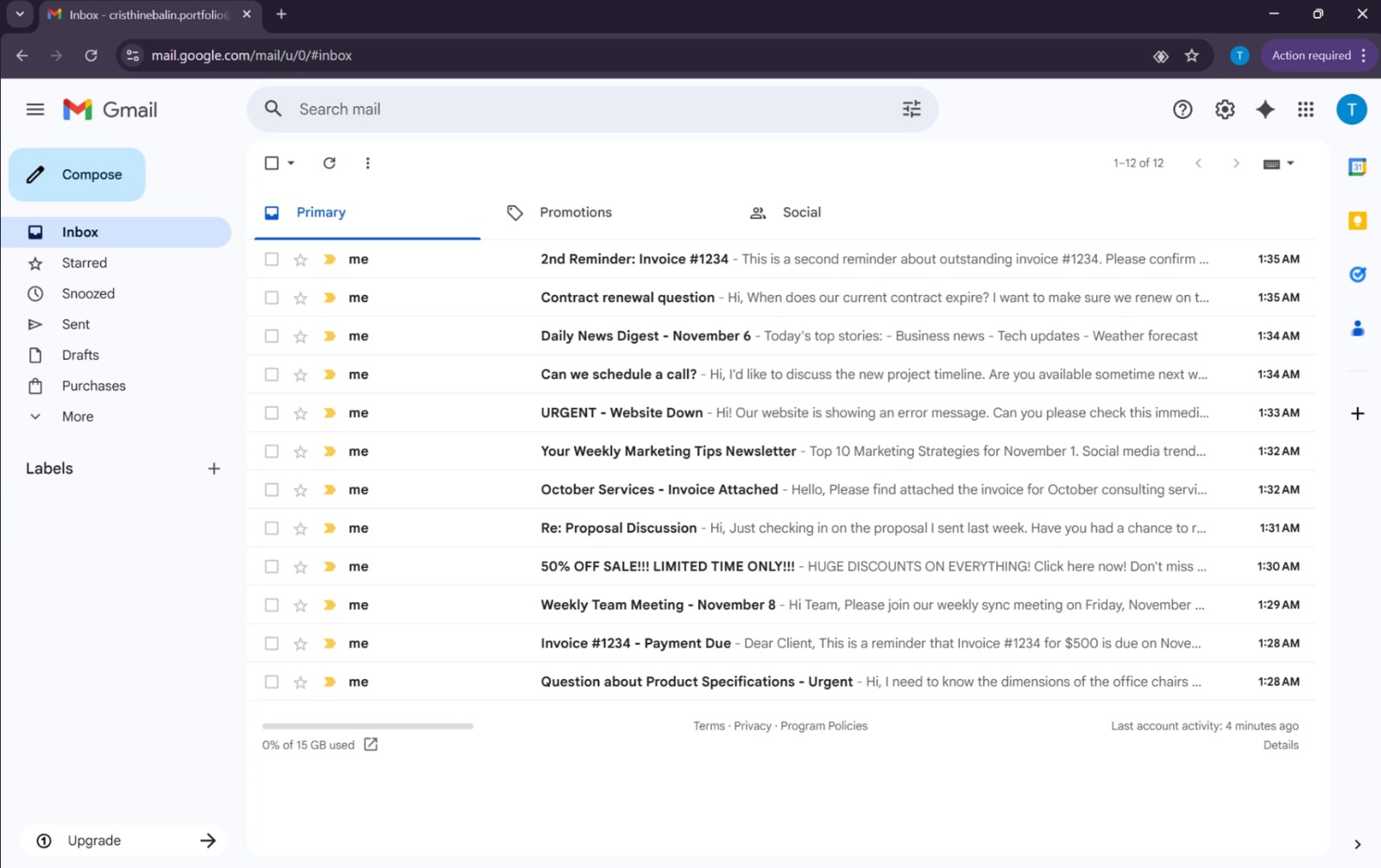Click the storage usage progress bar
Image resolution: width=1381 pixels, height=868 pixels.
click(368, 726)
